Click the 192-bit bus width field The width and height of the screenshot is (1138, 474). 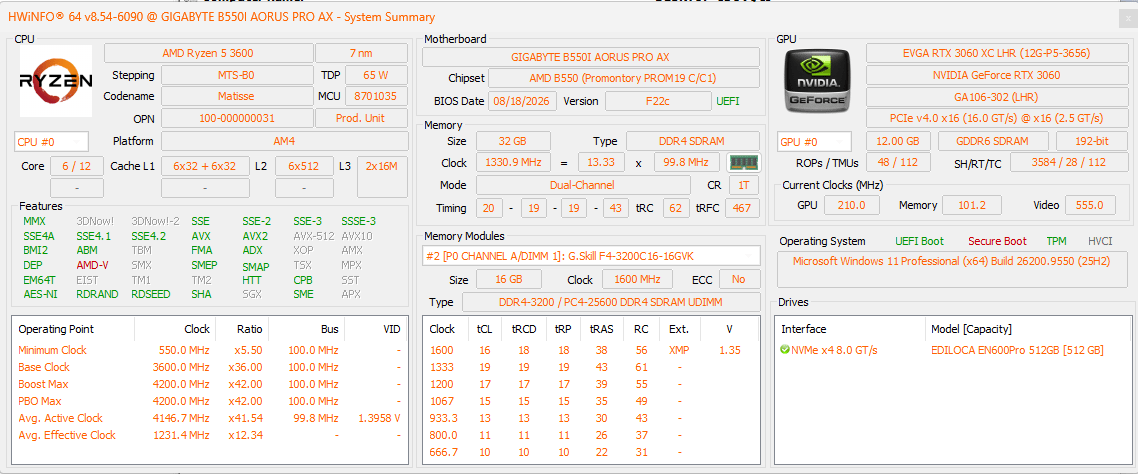[x=1091, y=141]
